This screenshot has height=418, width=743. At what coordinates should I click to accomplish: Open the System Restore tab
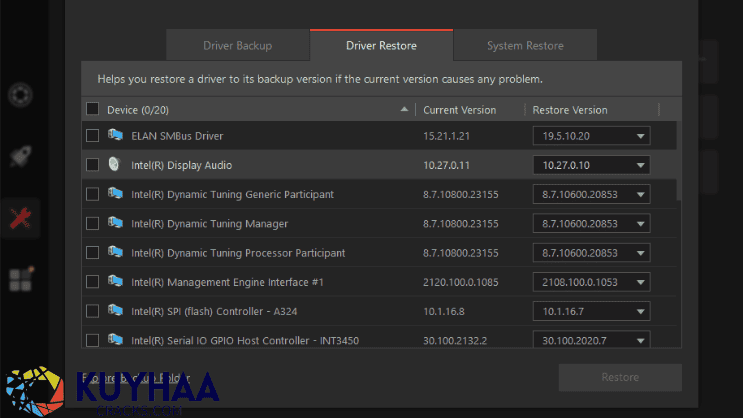coord(525,45)
